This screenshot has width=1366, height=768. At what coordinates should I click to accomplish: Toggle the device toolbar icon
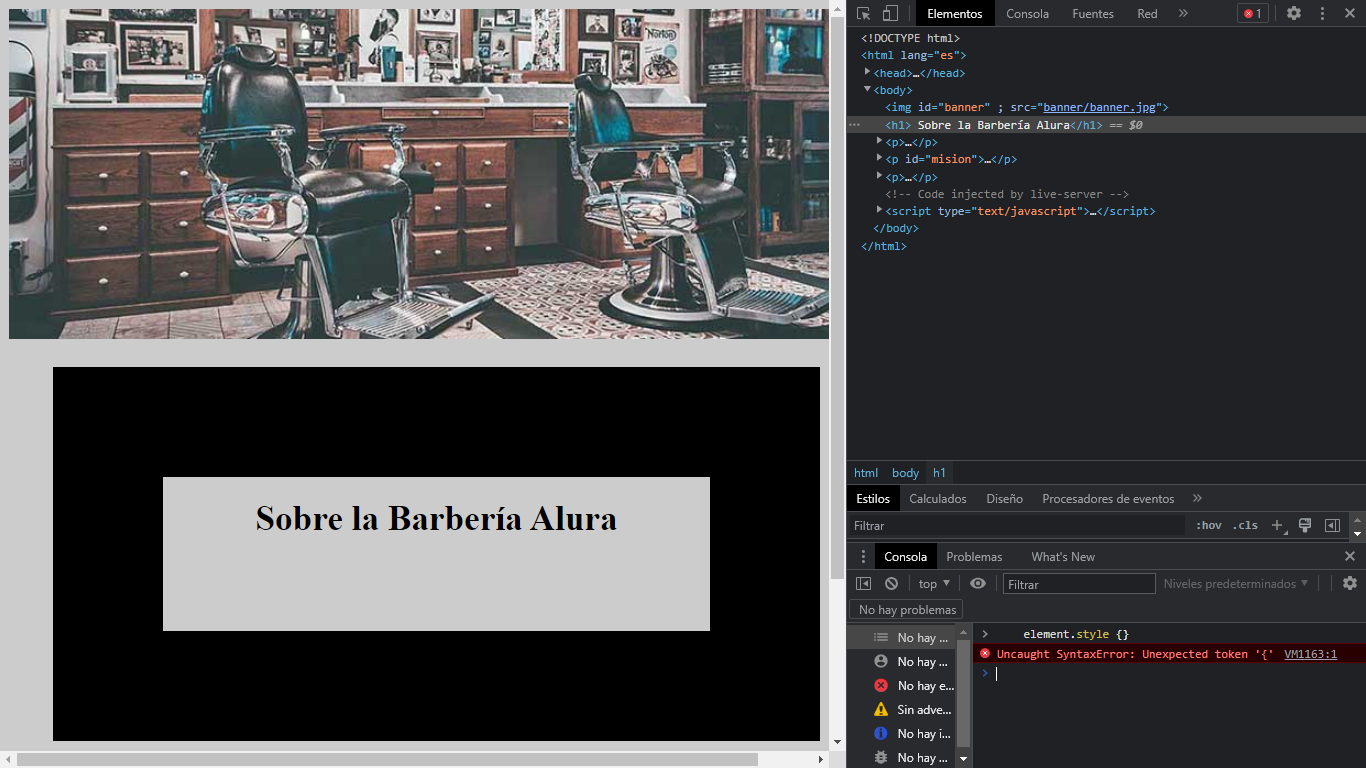(x=890, y=13)
